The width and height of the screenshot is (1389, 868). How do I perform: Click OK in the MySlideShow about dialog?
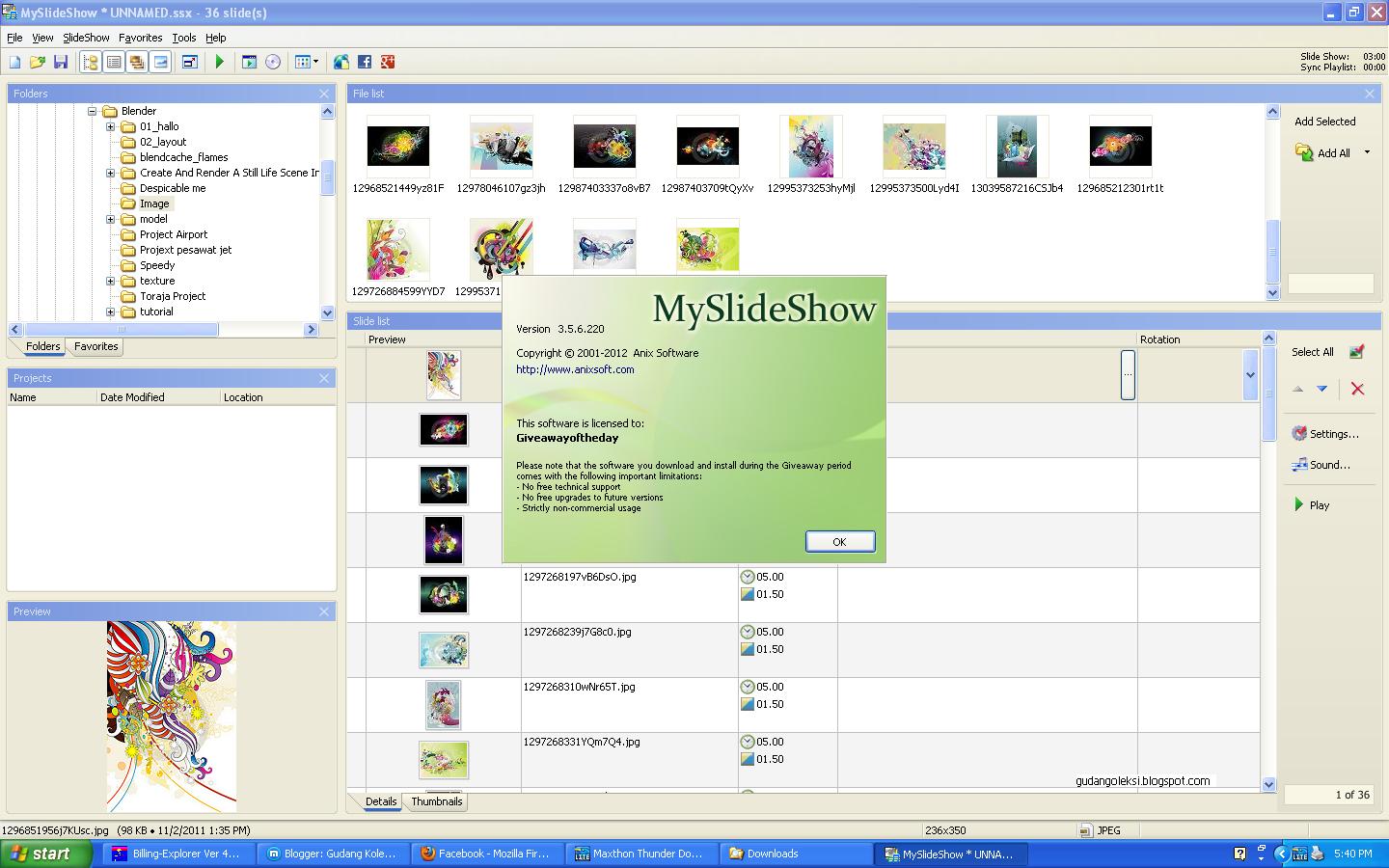(840, 542)
